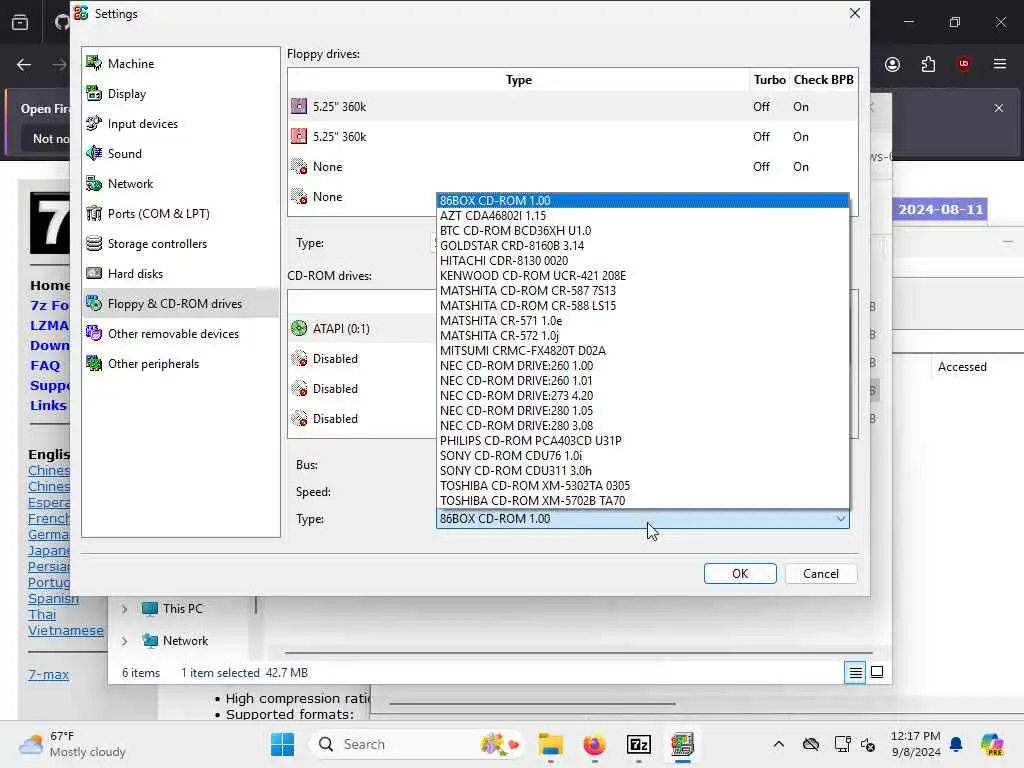Select the Input devices category

pos(181,123)
